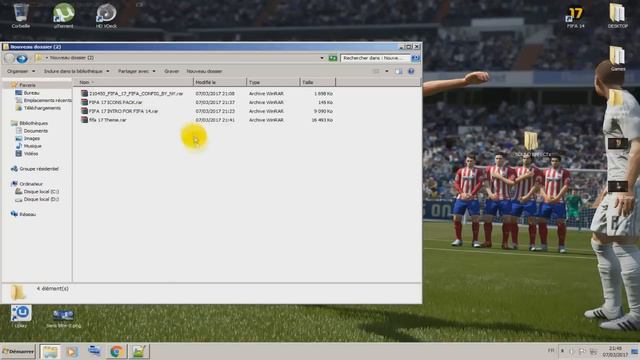Open Google Chrome from the taskbar
This screenshot has height=360, width=640.
pos(116,351)
